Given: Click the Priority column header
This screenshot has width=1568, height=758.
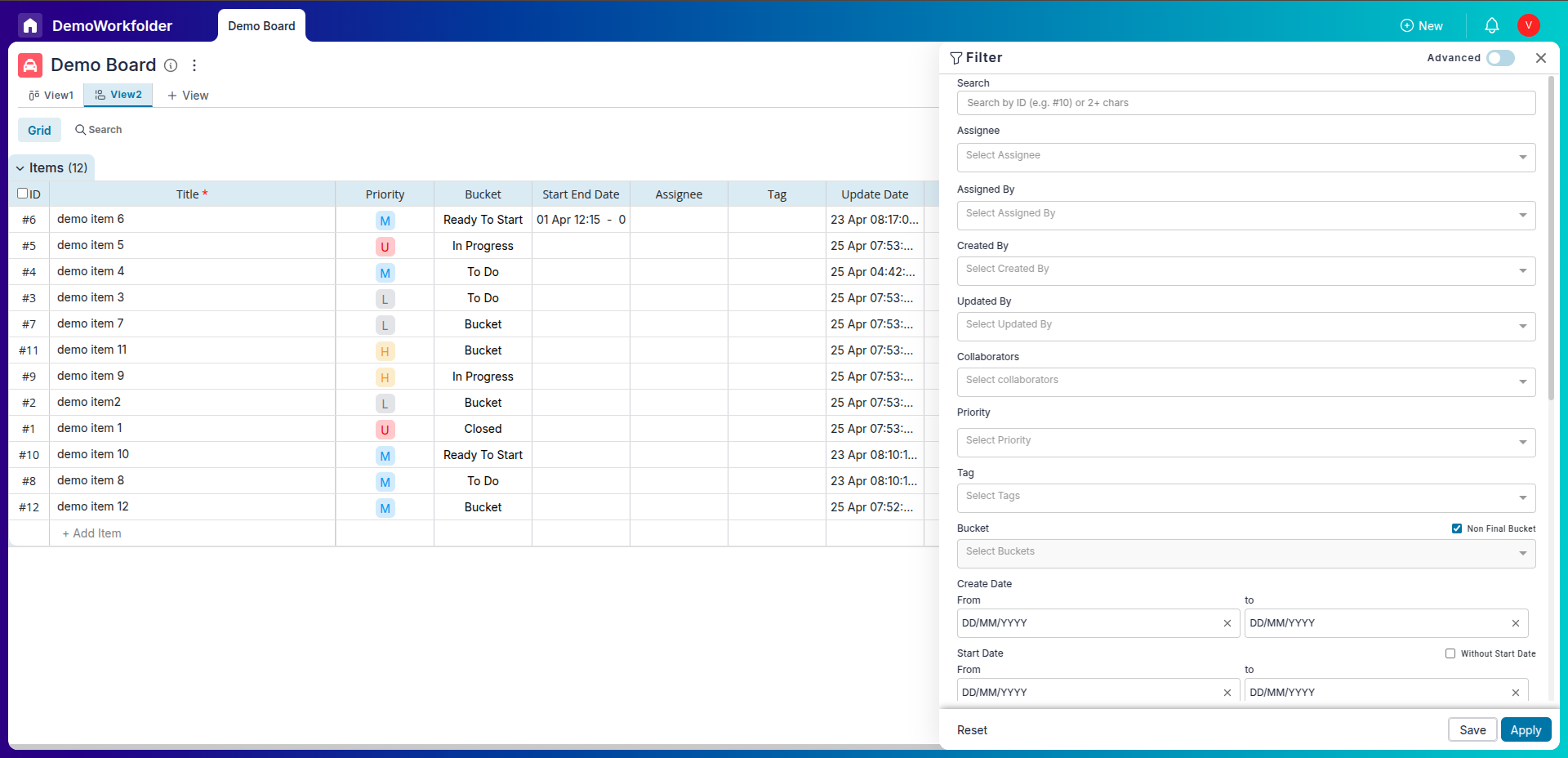Looking at the screenshot, I should click(x=385, y=194).
